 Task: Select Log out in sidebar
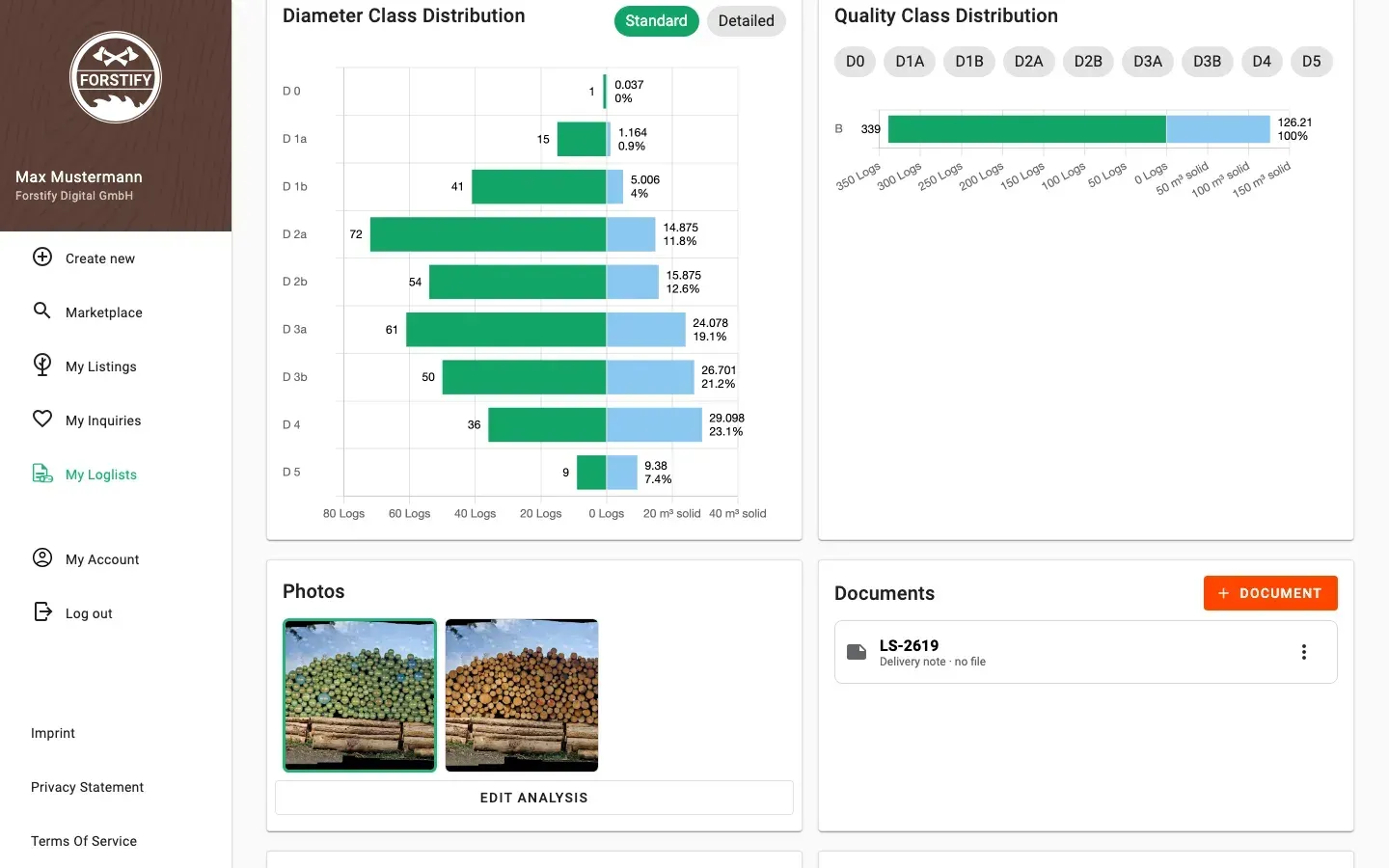(x=116, y=613)
